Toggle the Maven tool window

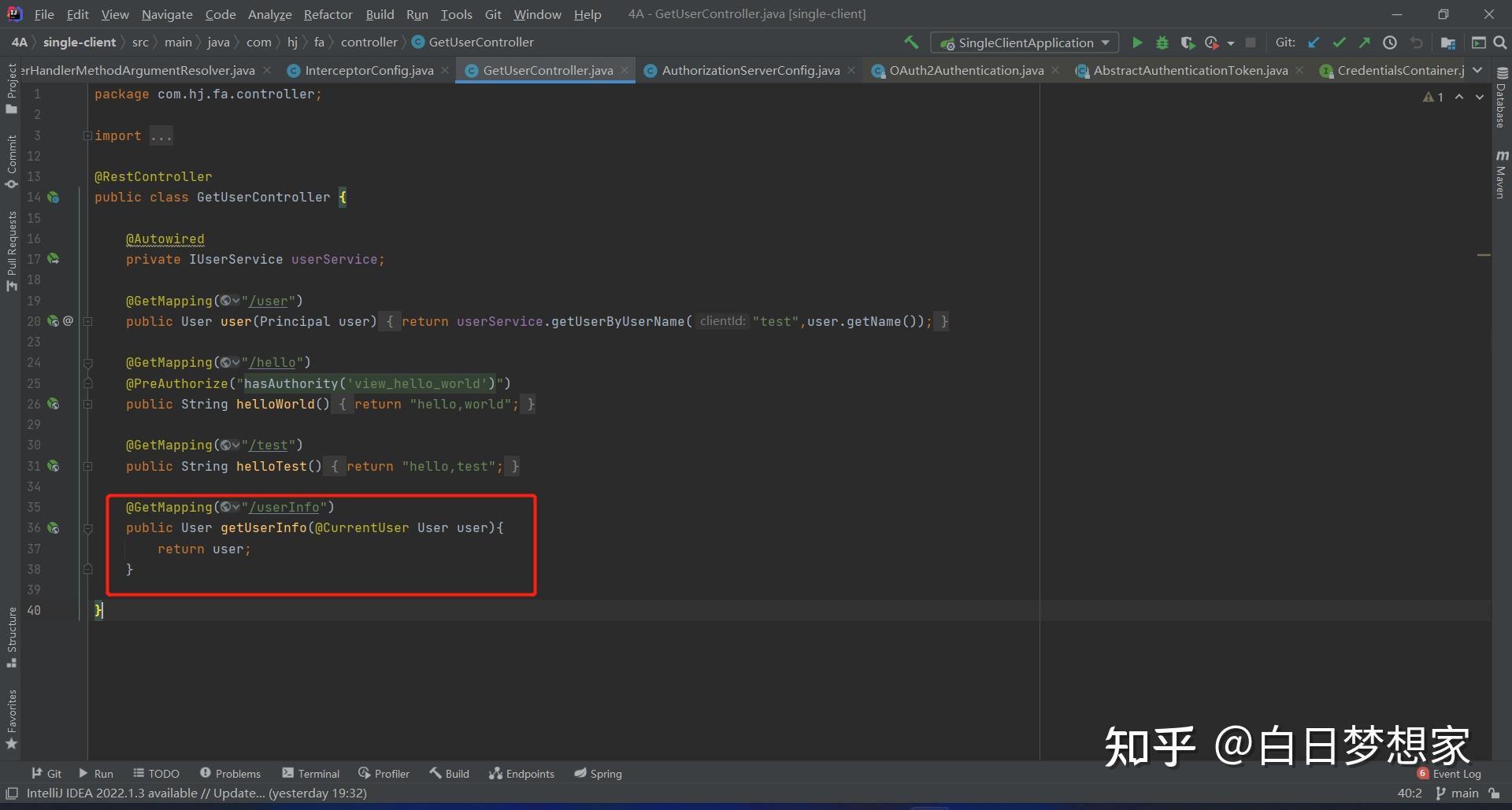pyautogui.click(x=1501, y=174)
